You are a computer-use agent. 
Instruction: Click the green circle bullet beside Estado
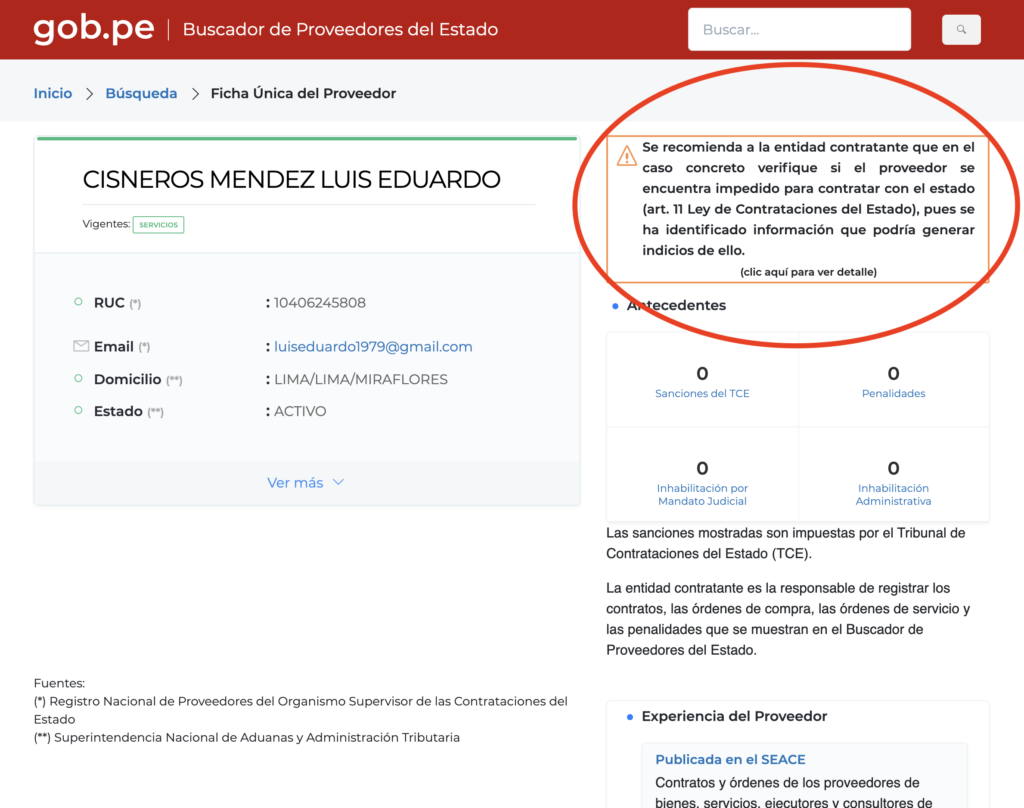(x=78, y=410)
